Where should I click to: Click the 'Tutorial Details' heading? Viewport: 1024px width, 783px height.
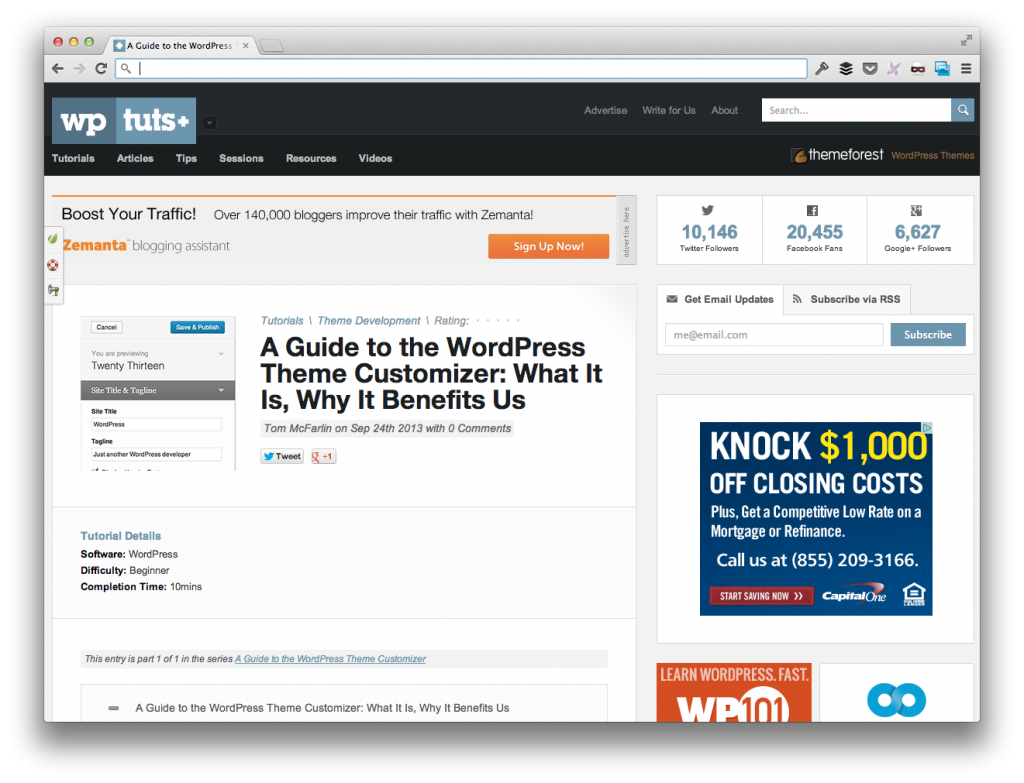(x=121, y=535)
